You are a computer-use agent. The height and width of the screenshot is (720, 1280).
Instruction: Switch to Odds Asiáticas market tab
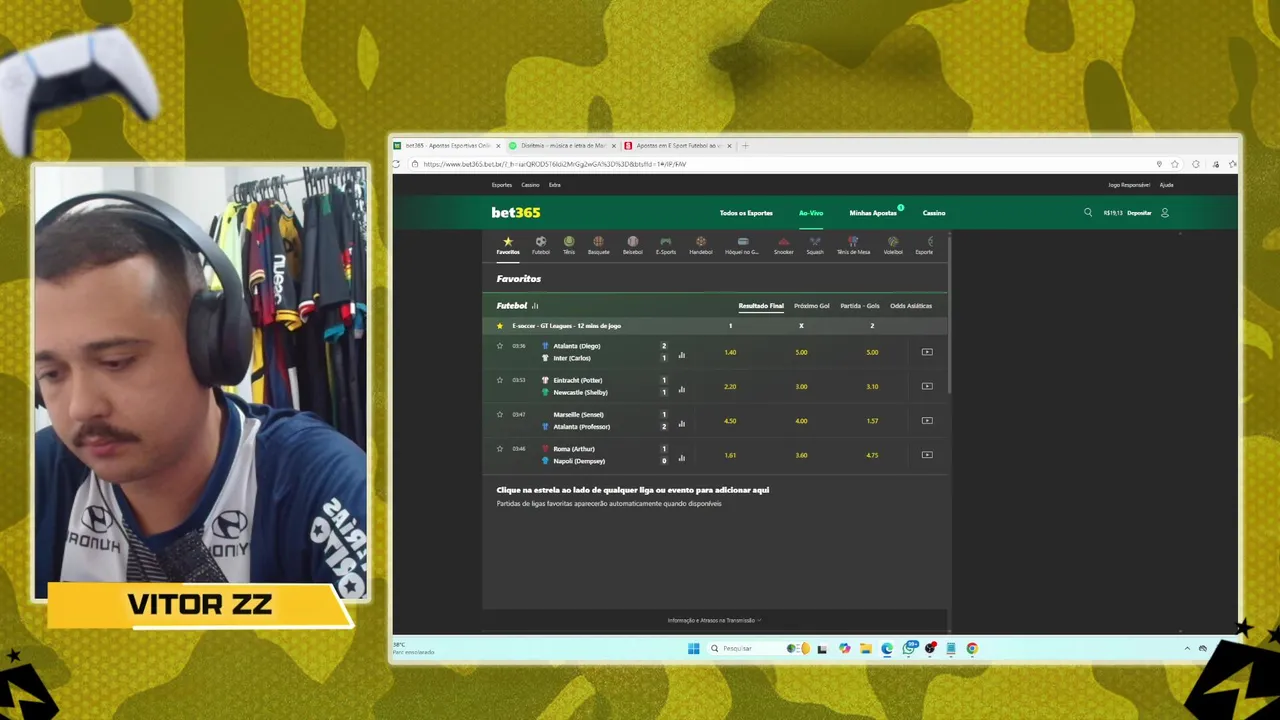click(x=911, y=306)
